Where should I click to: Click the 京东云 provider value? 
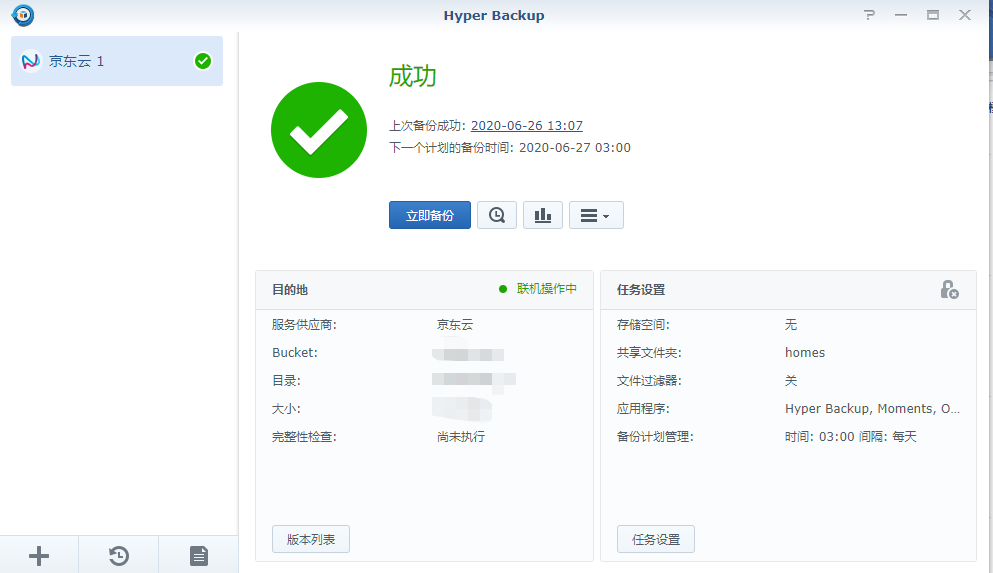click(455, 325)
